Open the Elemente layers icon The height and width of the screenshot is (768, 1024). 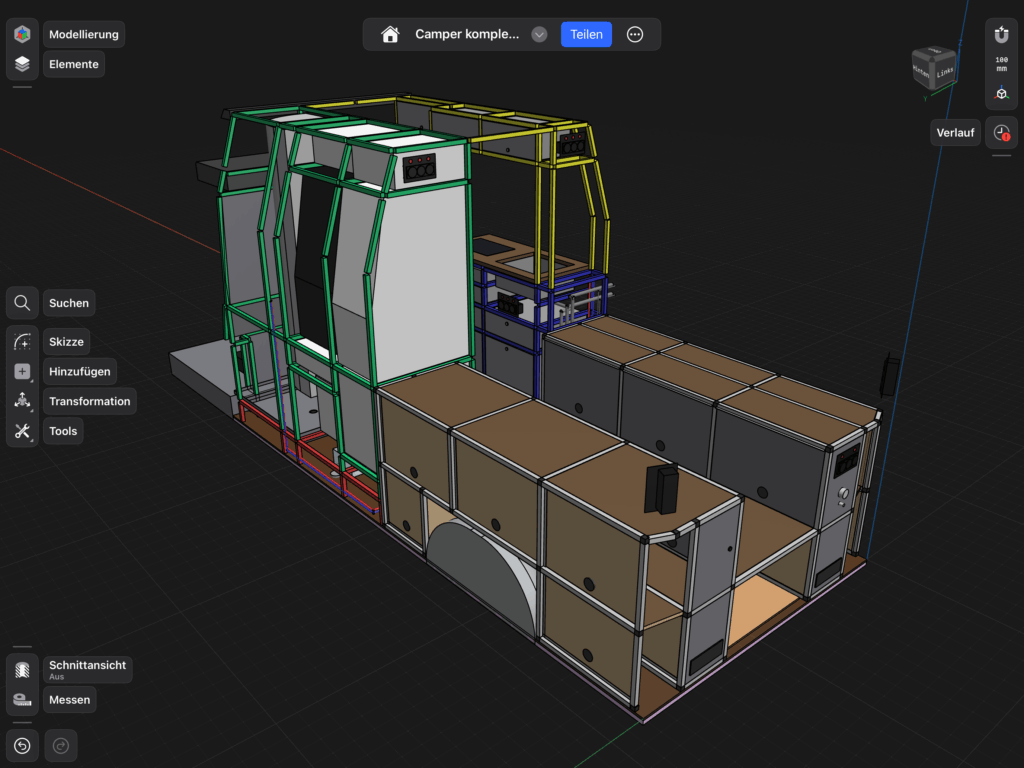[x=22, y=64]
